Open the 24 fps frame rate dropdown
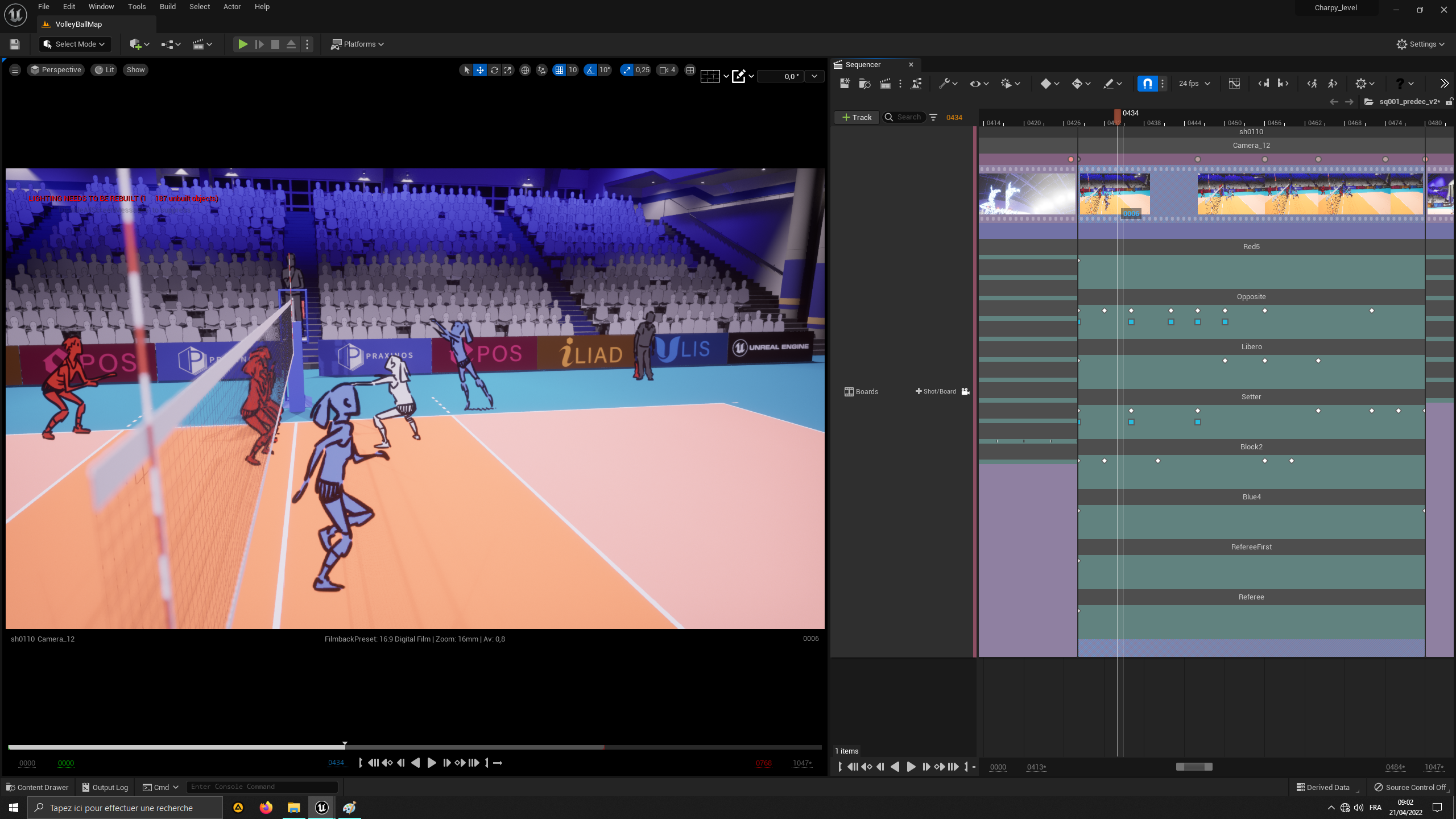Screen dimensions: 1456x819 pyautogui.click(x=1194, y=84)
